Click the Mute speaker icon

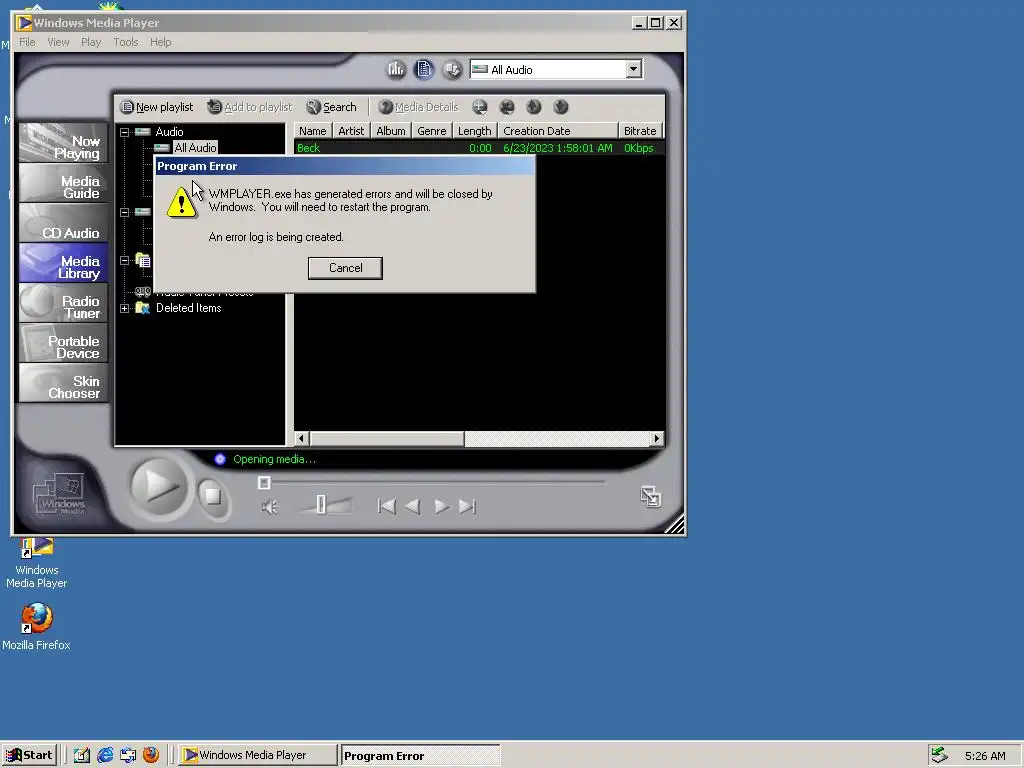pos(270,507)
